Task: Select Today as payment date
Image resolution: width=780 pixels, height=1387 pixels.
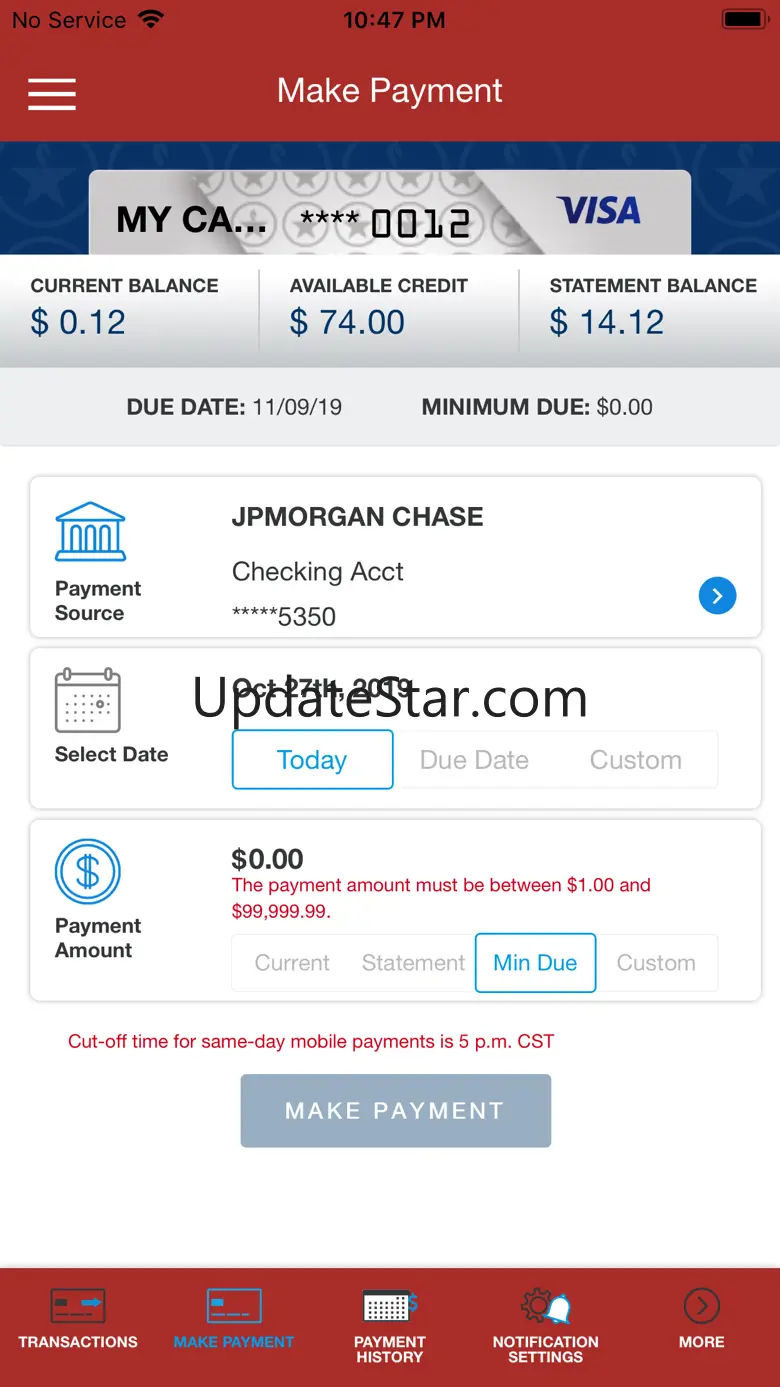Action: (312, 760)
